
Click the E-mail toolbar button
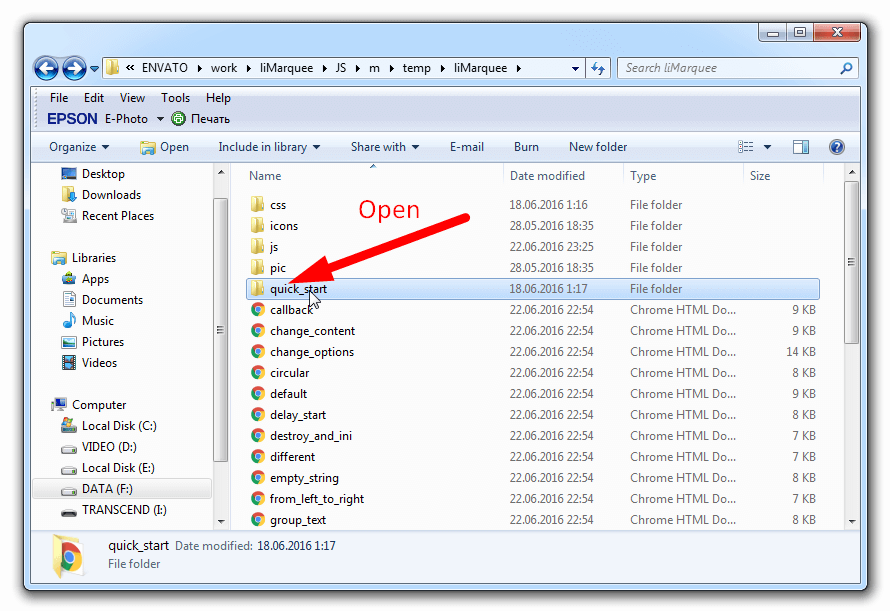point(467,147)
